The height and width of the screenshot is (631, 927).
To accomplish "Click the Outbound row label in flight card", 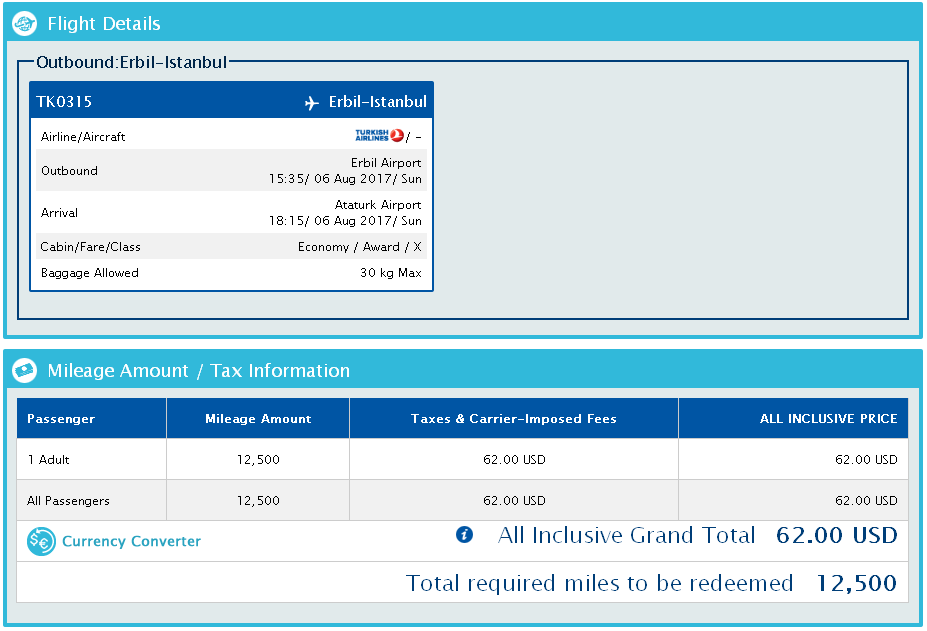I will click(69, 171).
